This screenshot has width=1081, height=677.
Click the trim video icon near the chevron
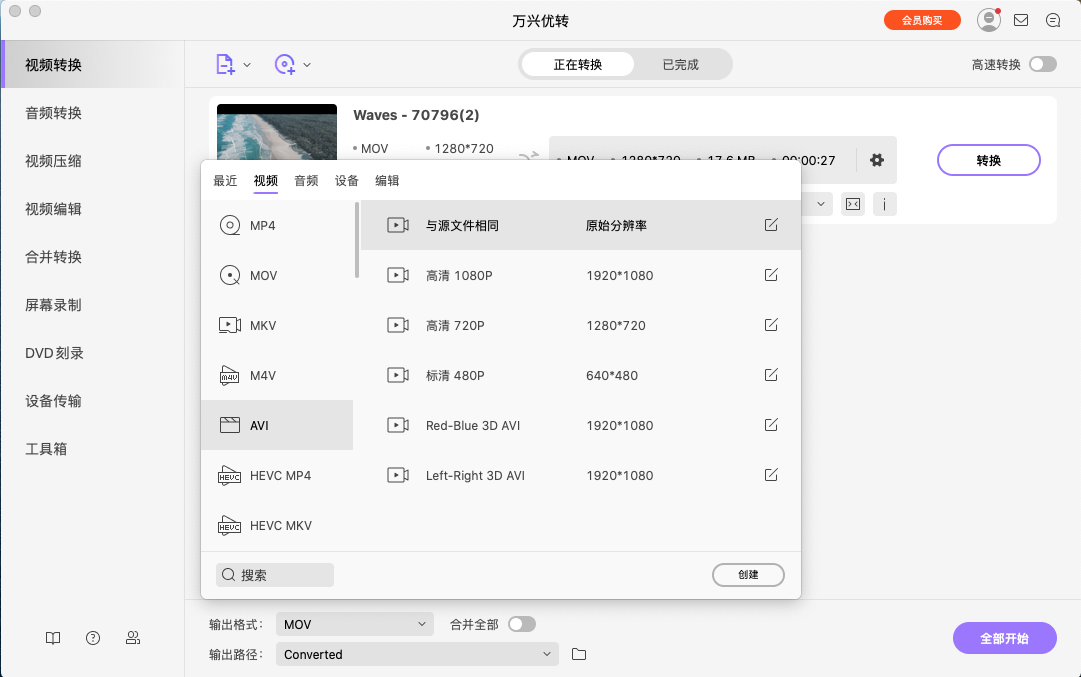click(852, 203)
